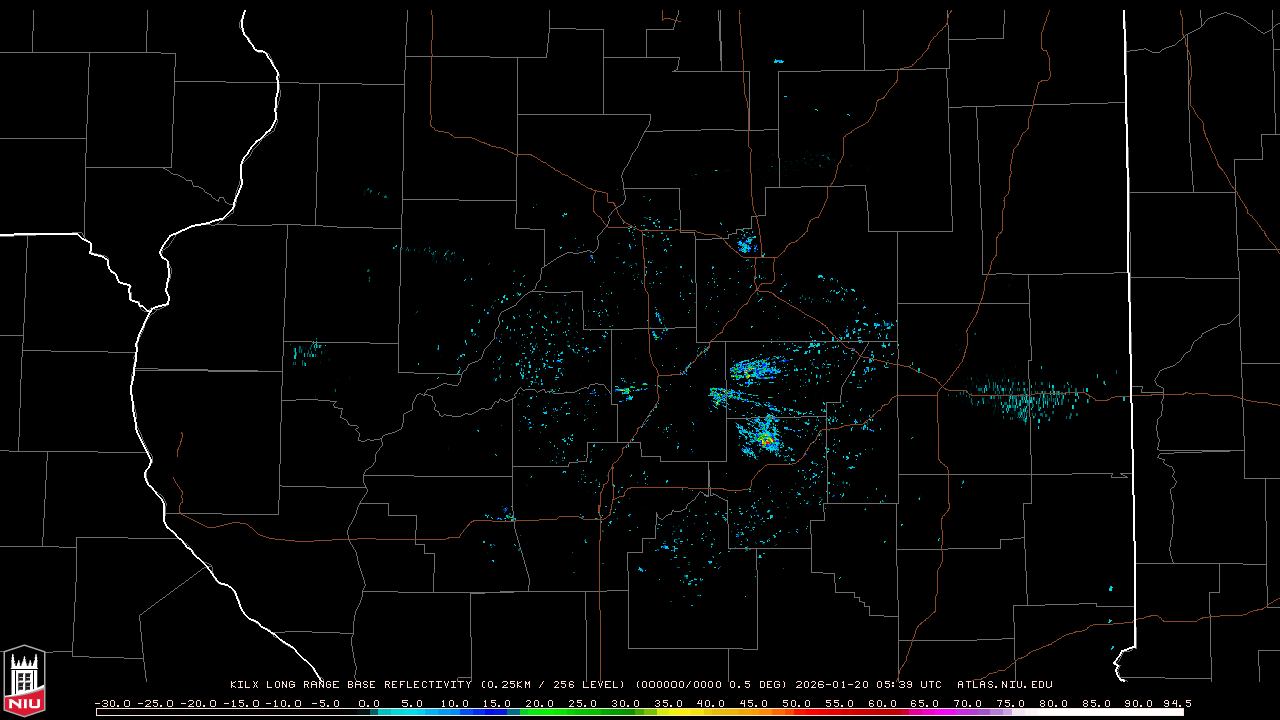Click the 40.0 scale label
This screenshot has height=720, width=1280.
tap(711, 704)
